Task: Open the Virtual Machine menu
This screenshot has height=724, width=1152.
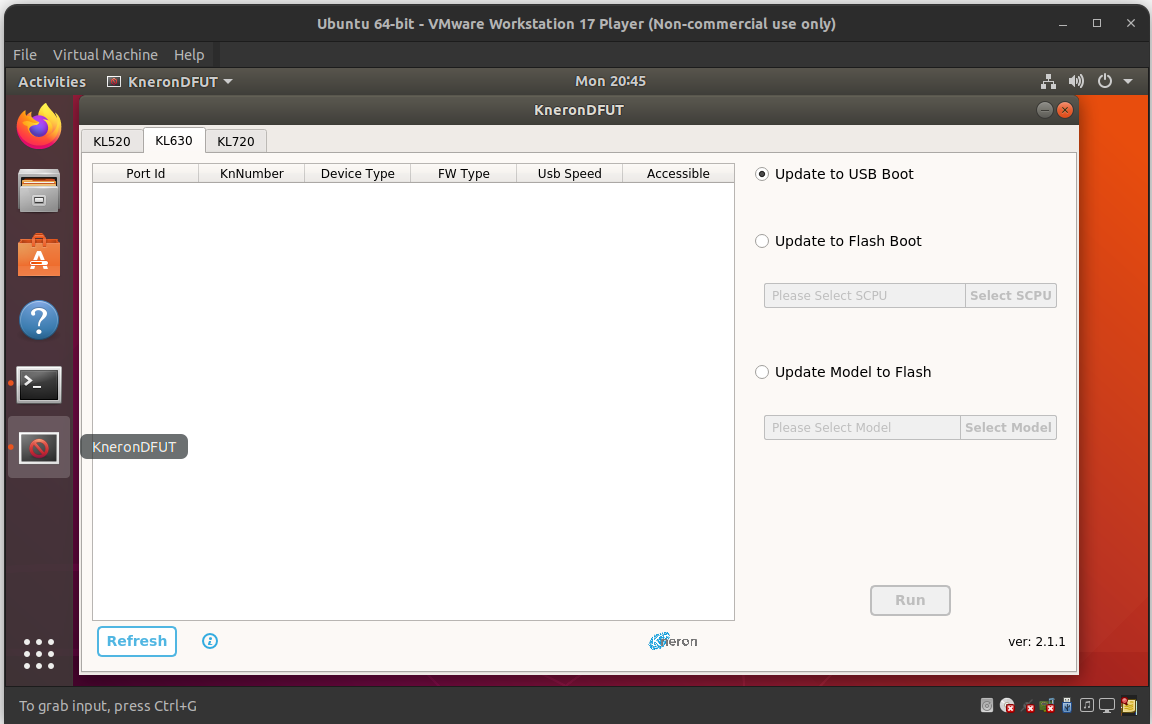Action: (x=105, y=55)
